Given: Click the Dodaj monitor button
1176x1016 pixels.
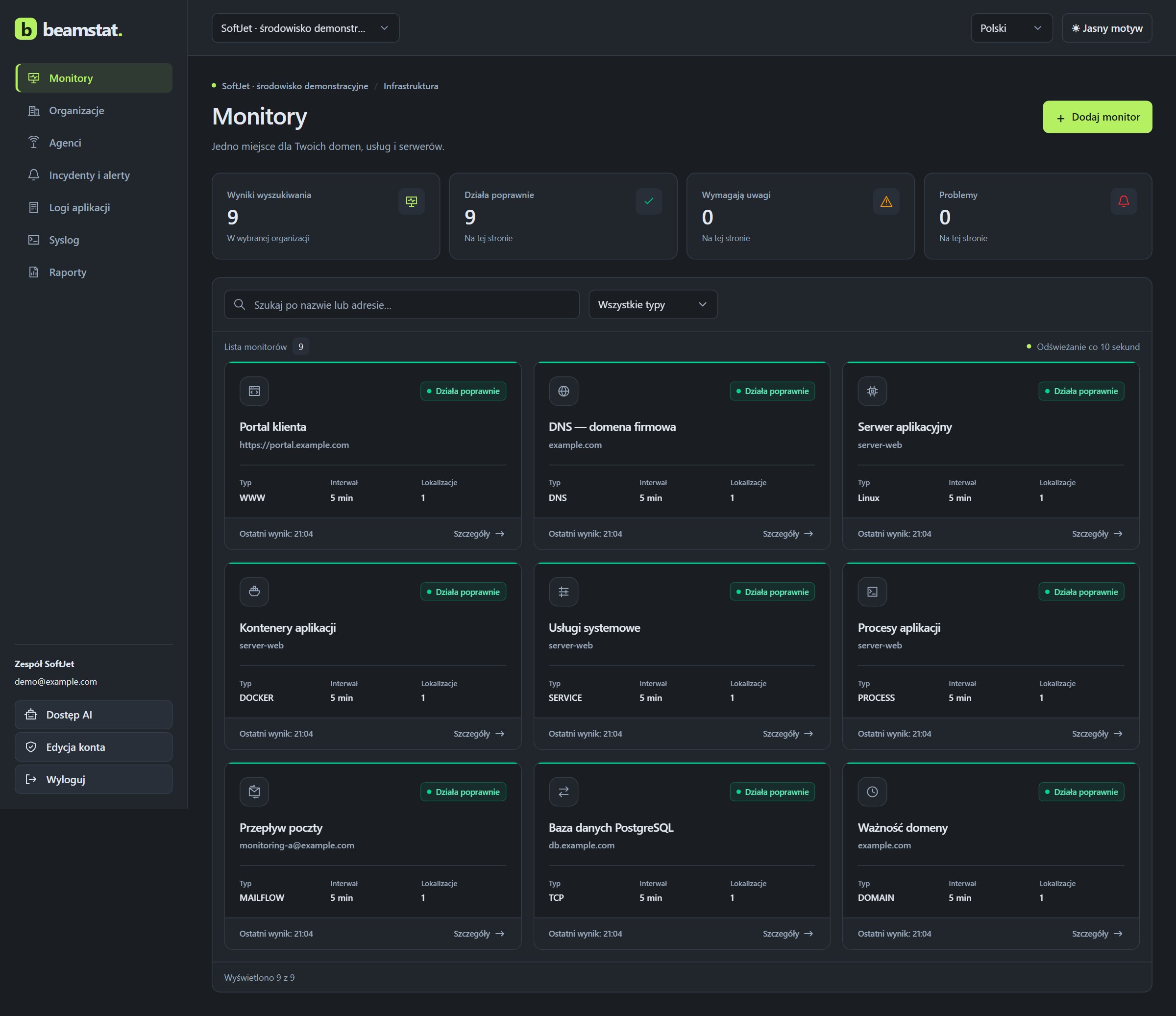Looking at the screenshot, I should click(x=1097, y=117).
